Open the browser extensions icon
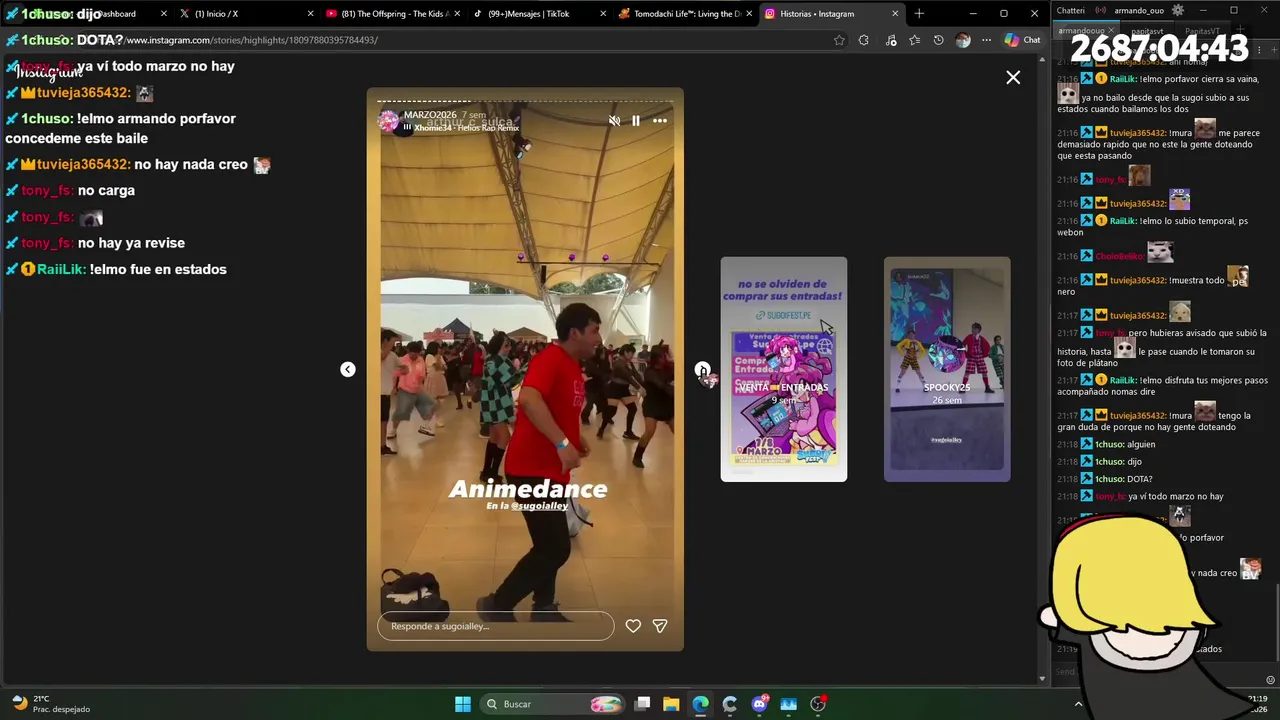This screenshot has width=1280, height=720. [x=864, y=40]
